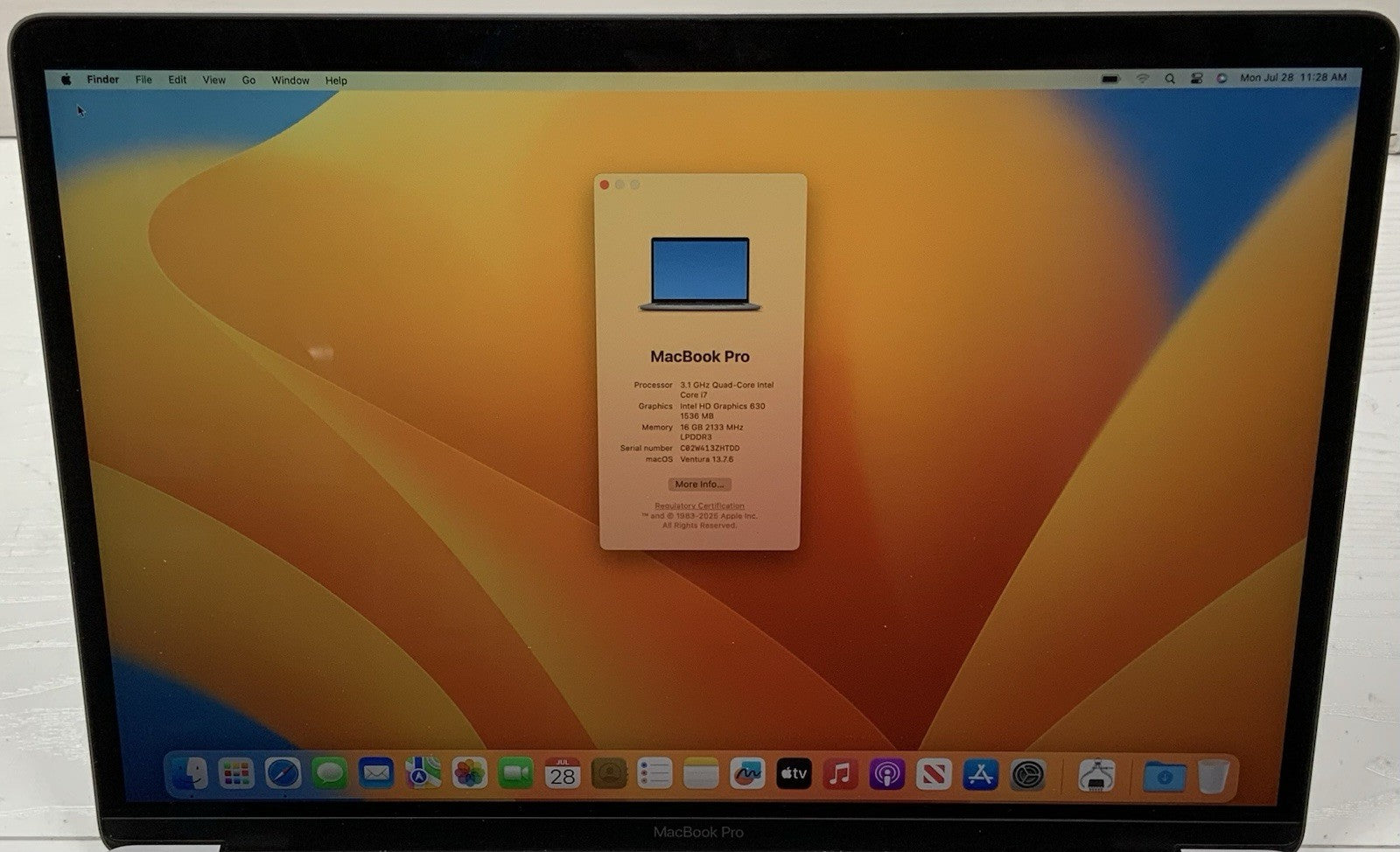The image size is (1400, 852).
Task: Check battery status in menu bar
Action: (1111, 79)
